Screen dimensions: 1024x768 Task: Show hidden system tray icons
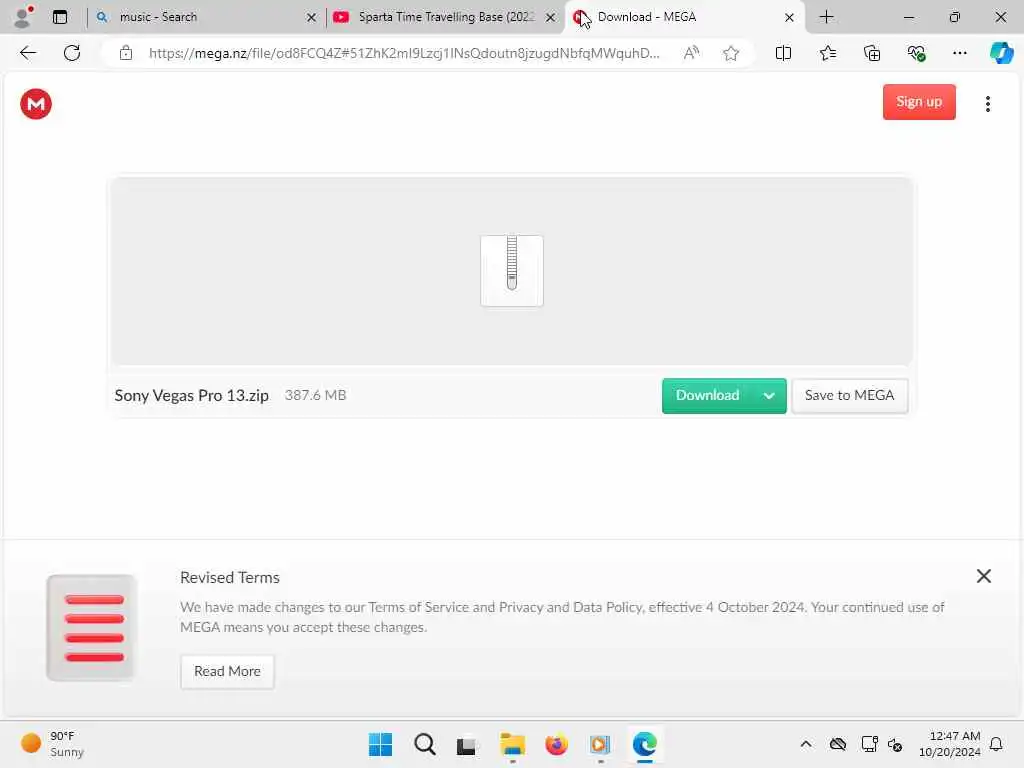pos(806,744)
